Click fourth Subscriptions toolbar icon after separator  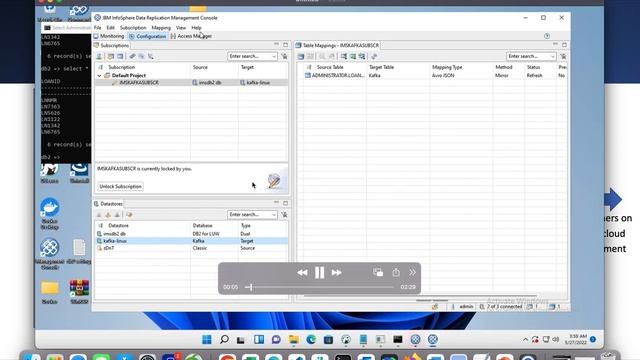coord(132,56)
